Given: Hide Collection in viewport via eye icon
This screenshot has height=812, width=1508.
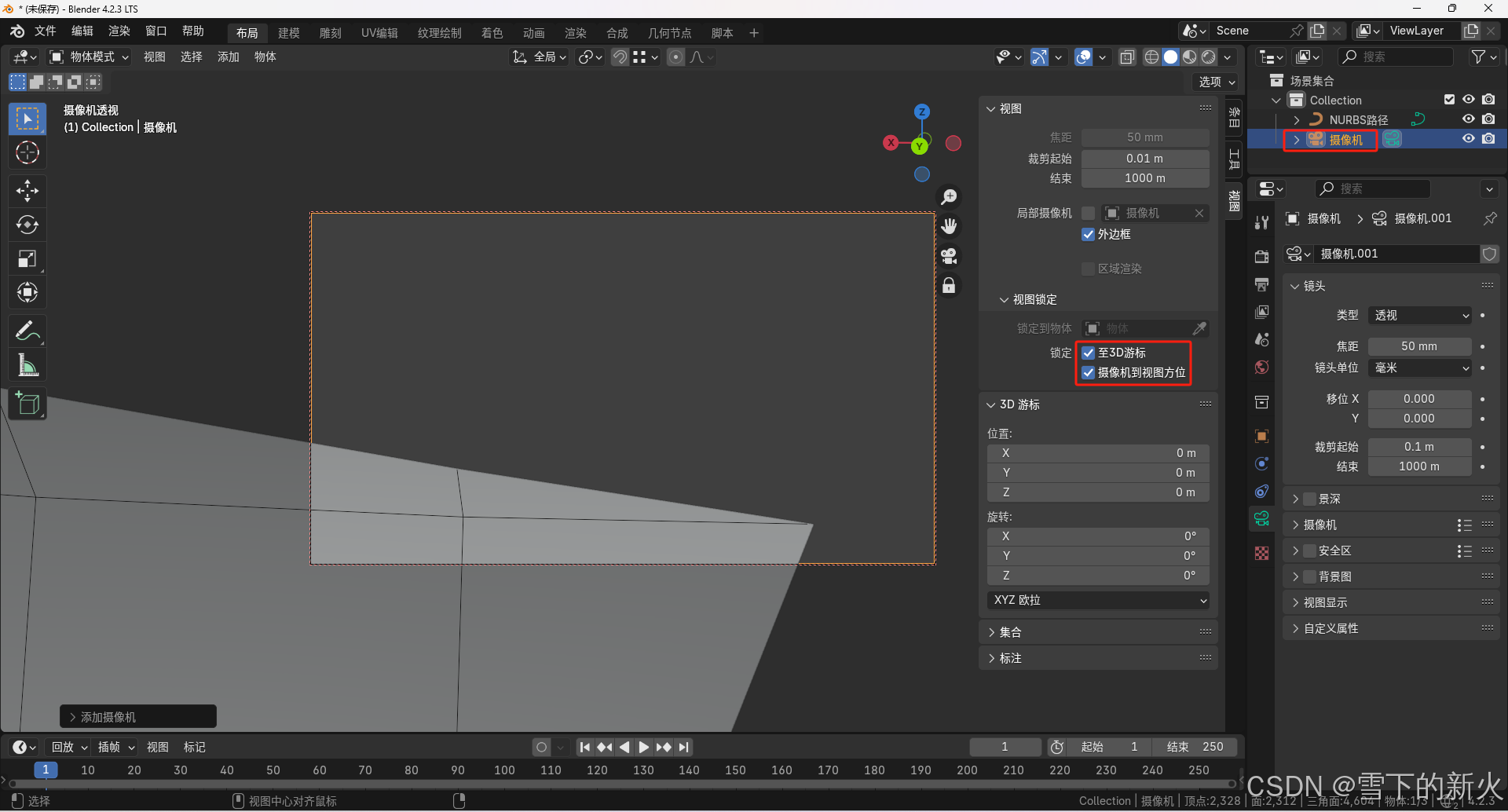Looking at the screenshot, I should 1468,100.
